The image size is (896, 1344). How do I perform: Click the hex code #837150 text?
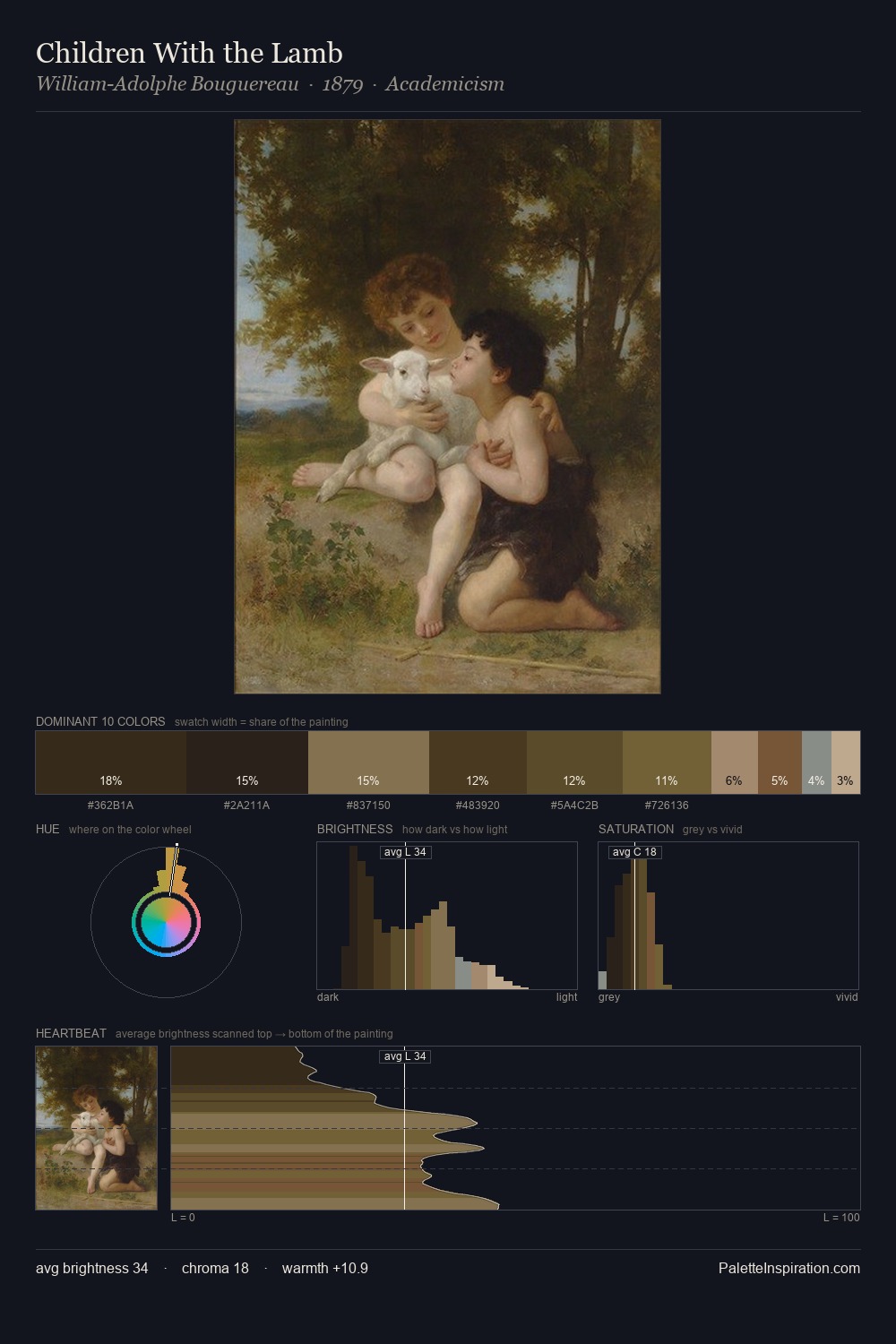[368, 806]
